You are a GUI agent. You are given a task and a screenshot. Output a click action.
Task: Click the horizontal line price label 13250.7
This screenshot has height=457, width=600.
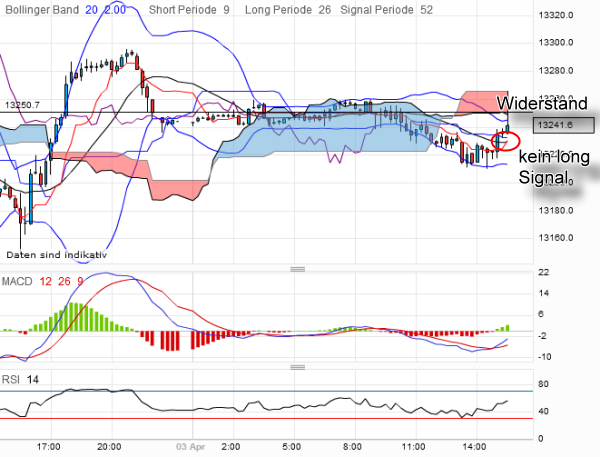[x=22, y=105]
